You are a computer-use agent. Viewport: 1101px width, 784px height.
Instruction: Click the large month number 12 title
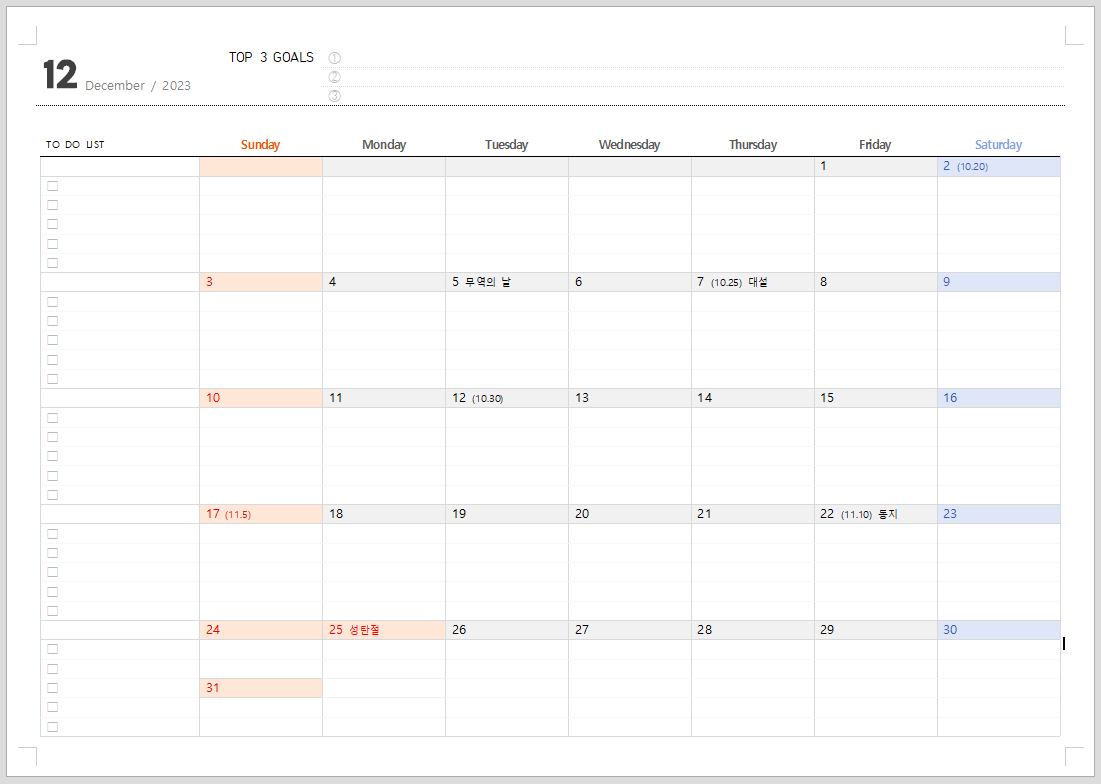(60, 74)
